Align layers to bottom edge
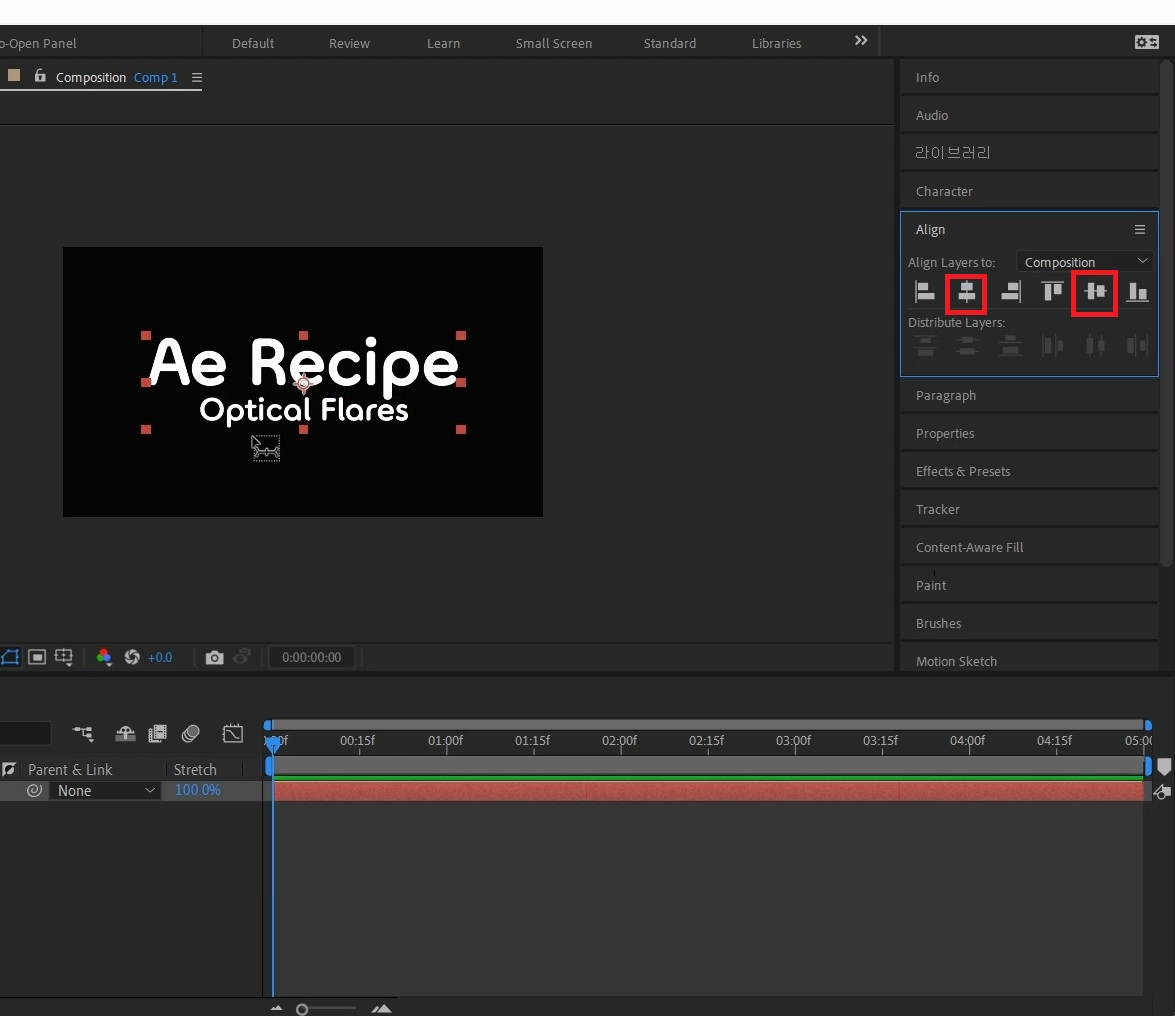Viewport: 1175px width, 1016px height. pyautogui.click(x=1138, y=291)
